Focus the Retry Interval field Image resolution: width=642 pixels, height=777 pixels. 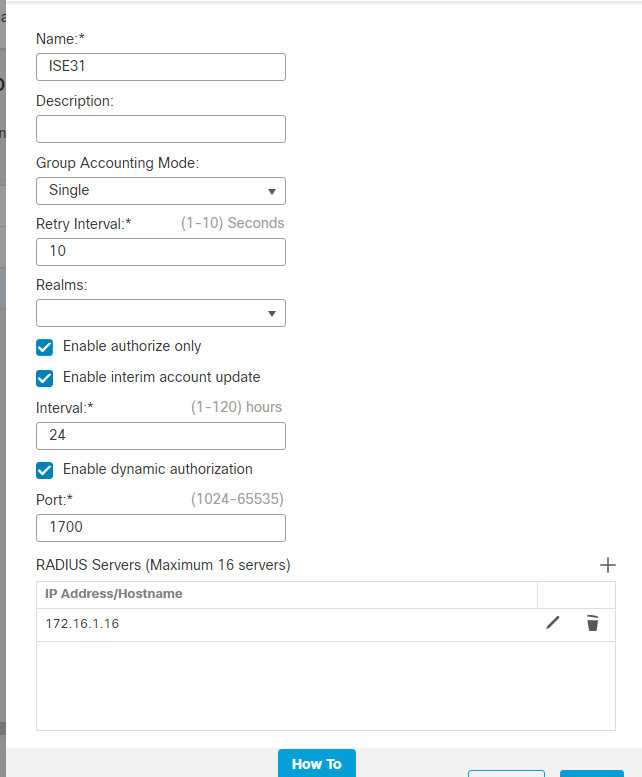[x=161, y=252]
